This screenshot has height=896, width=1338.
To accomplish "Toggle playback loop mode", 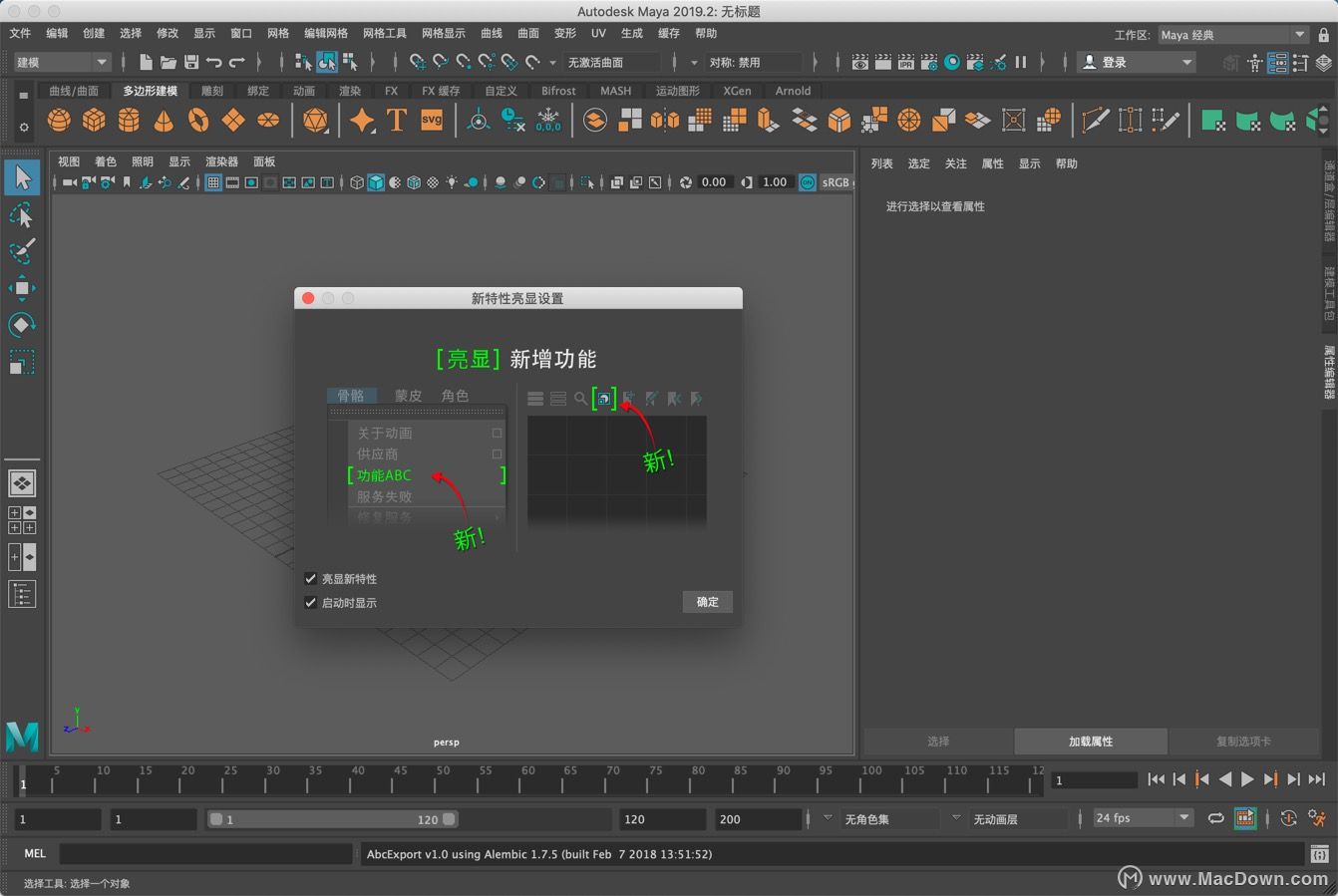I will coord(1216,818).
